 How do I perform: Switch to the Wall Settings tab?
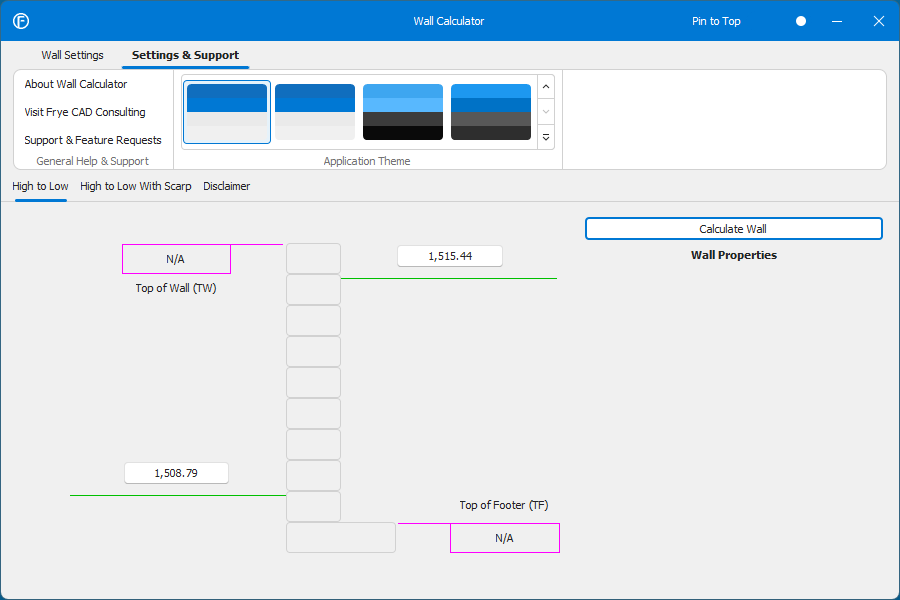pos(72,55)
